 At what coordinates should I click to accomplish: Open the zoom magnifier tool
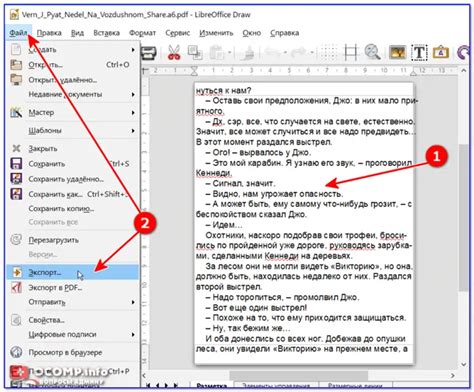click(x=372, y=52)
